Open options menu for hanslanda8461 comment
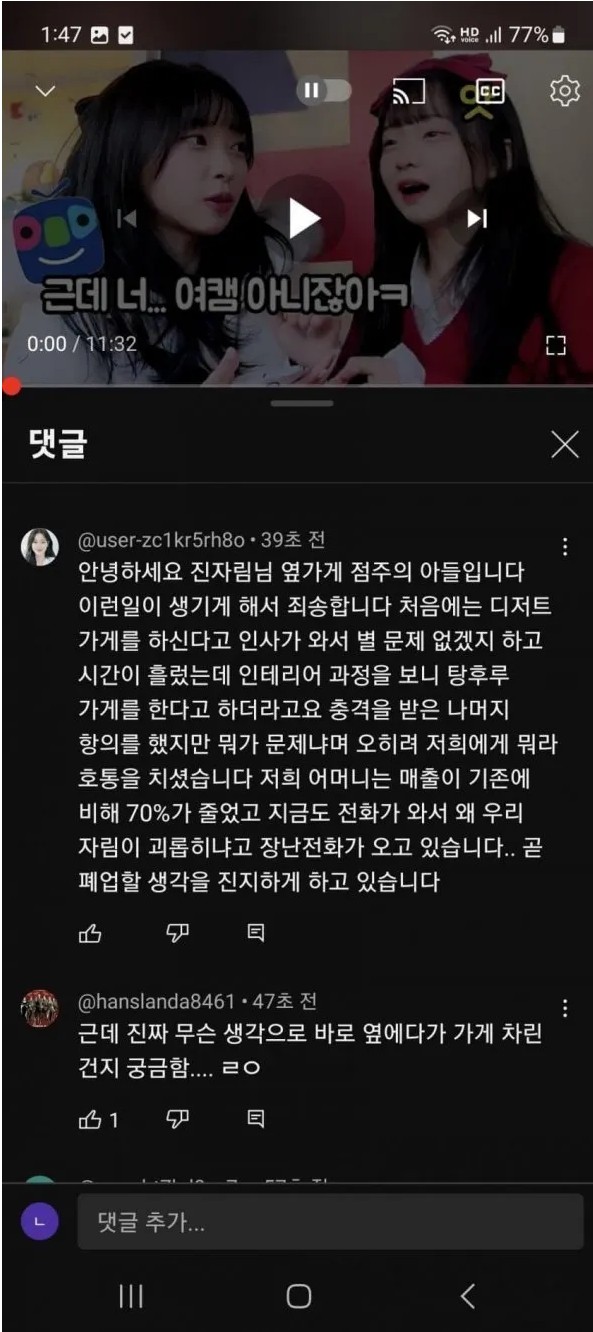This screenshot has width=593, height=1332. [565, 1007]
